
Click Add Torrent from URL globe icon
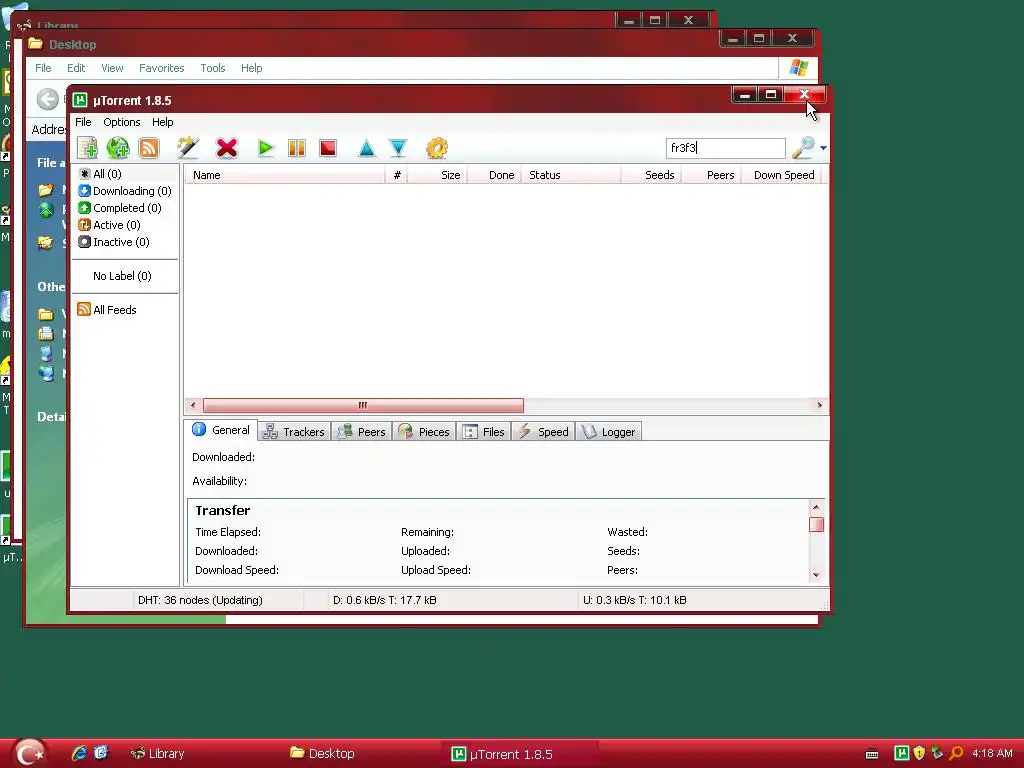pyautogui.click(x=118, y=148)
